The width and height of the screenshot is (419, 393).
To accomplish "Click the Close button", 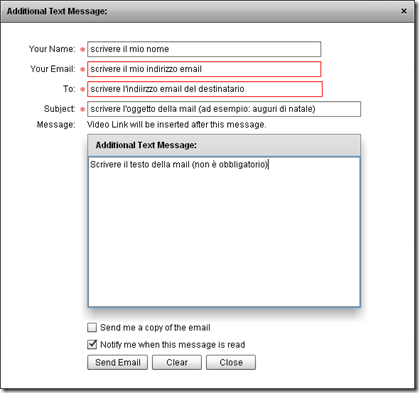I will click(231, 362).
